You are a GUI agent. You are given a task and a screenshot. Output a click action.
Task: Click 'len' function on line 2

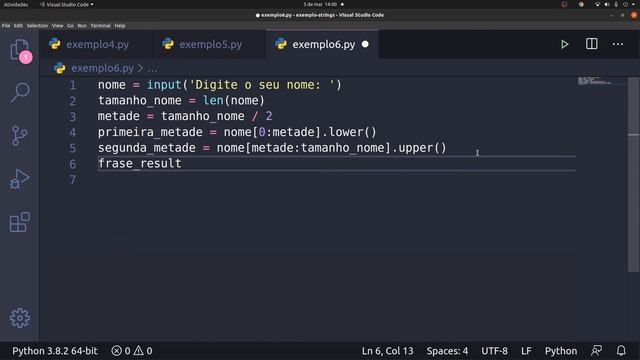point(213,100)
